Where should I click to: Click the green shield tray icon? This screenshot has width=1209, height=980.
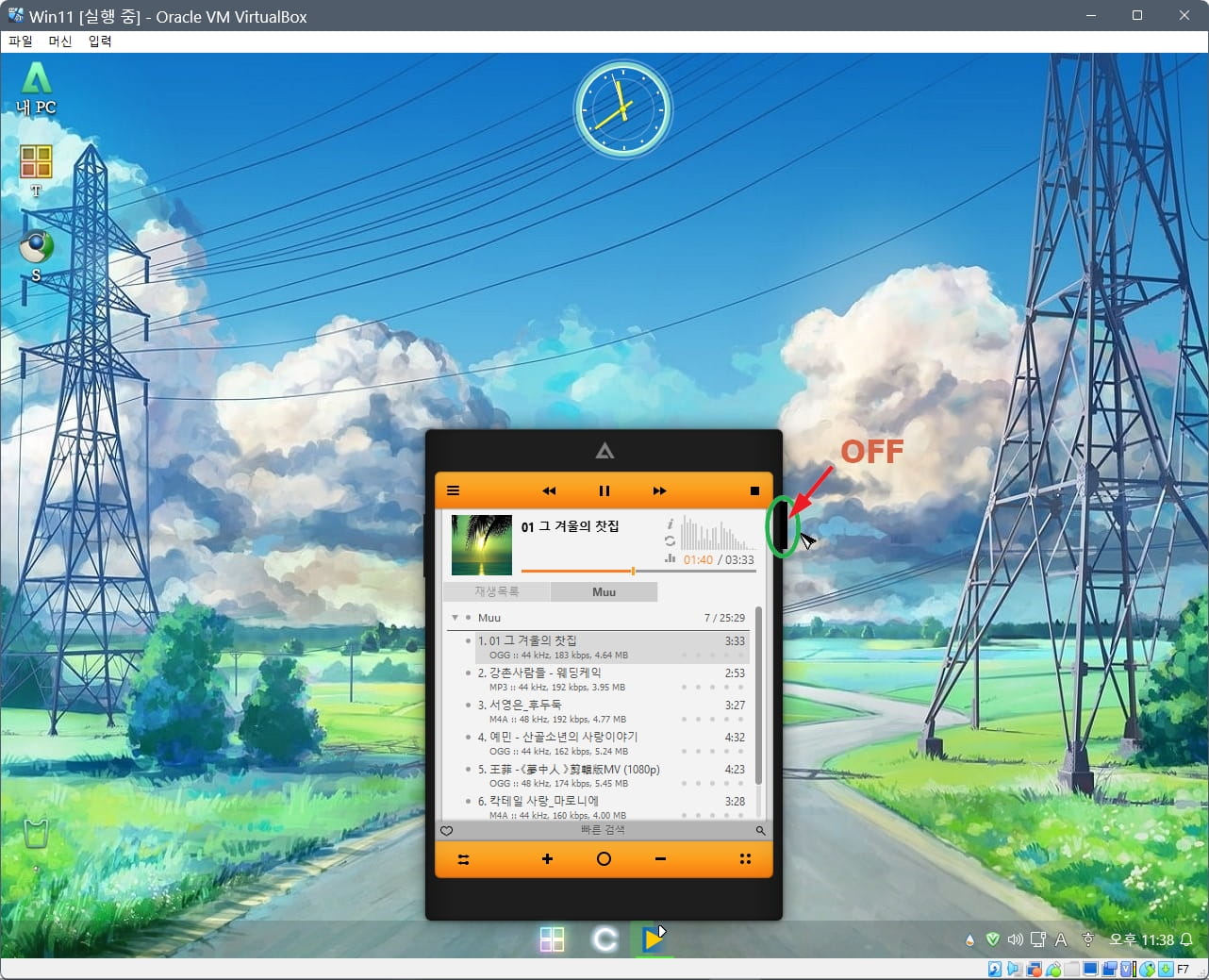(x=992, y=939)
